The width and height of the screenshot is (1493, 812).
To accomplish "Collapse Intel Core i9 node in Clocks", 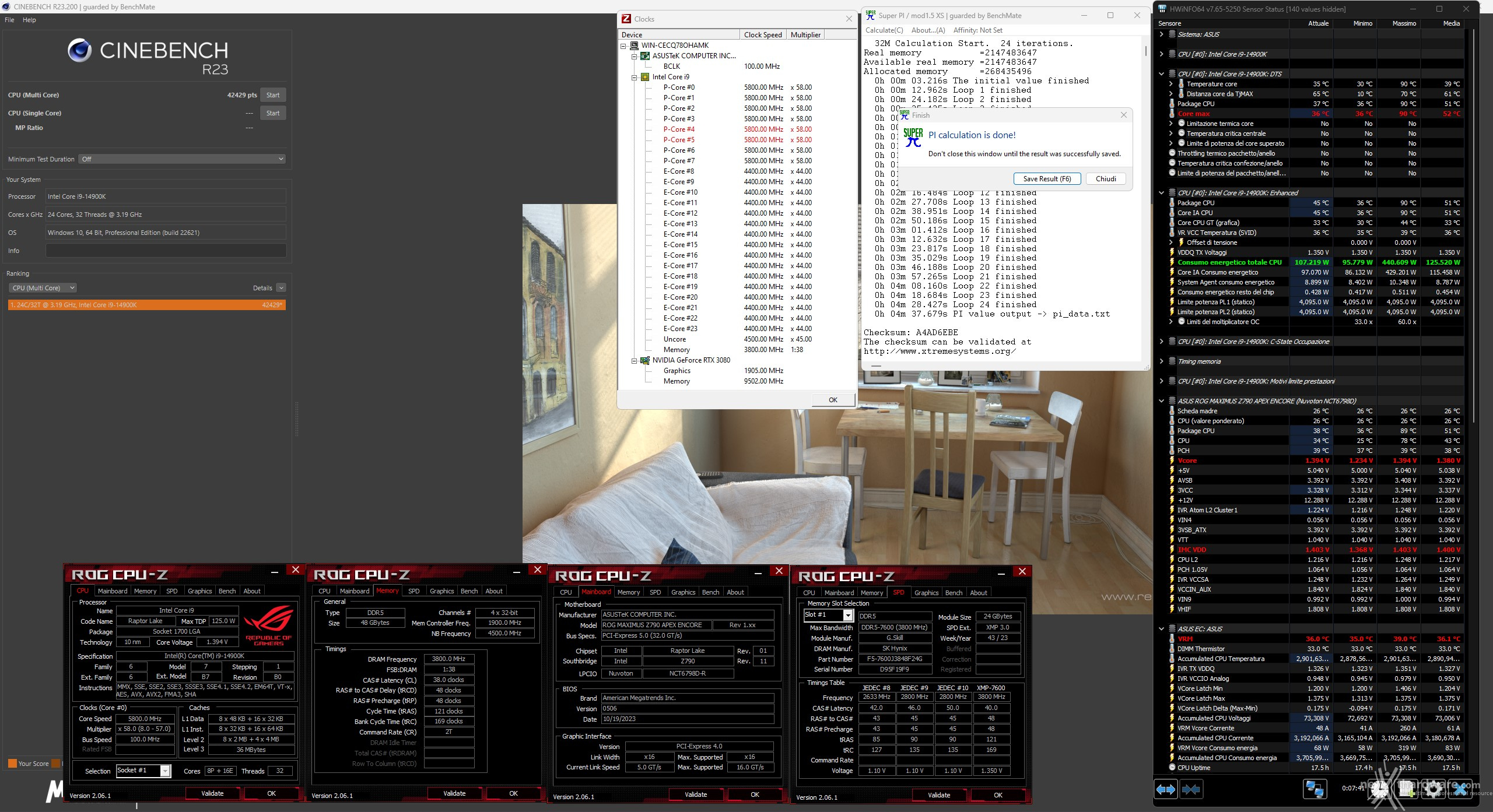I will [x=634, y=77].
